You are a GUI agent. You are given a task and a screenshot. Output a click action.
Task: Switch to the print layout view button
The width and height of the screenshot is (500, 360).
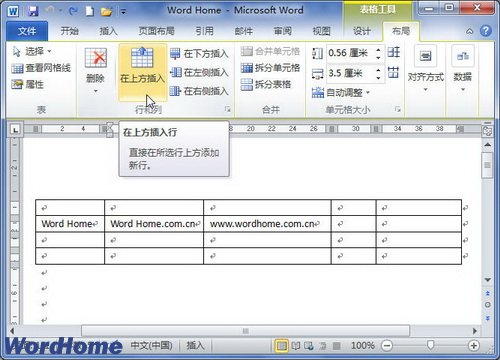click(x=282, y=346)
